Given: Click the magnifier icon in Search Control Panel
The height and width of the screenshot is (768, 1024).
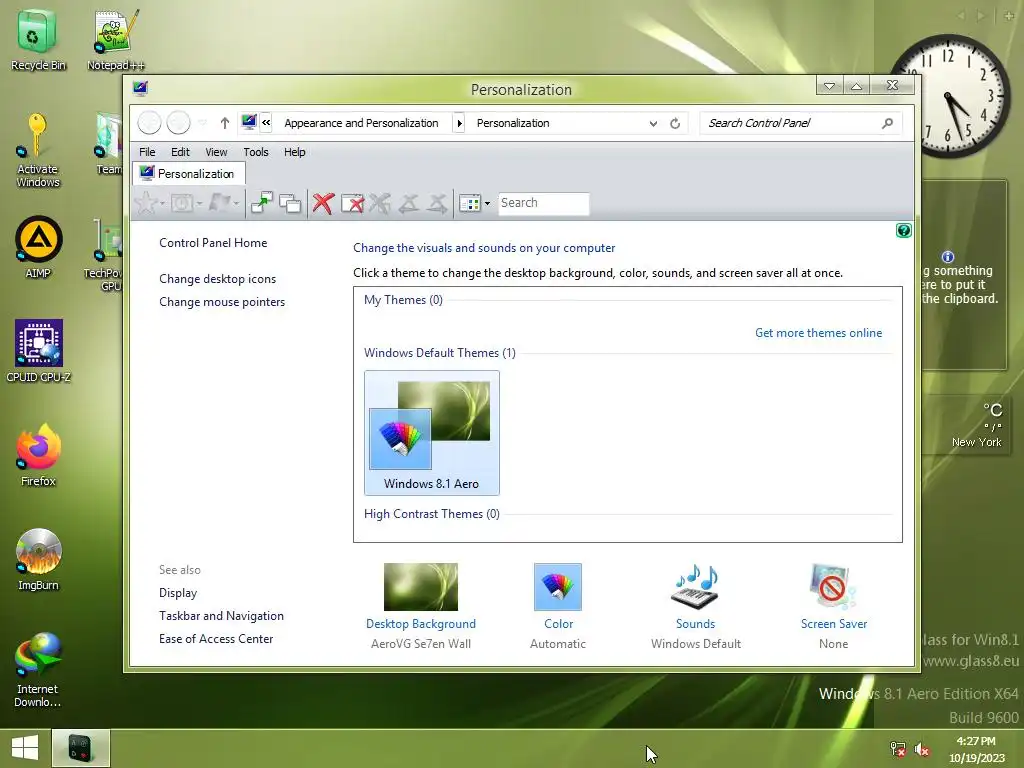Looking at the screenshot, I should [887, 123].
